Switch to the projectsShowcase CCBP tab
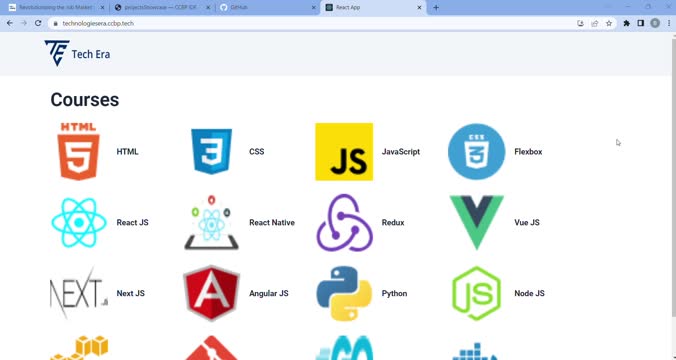Image resolution: width=676 pixels, height=360 pixels. click(x=162, y=7)
